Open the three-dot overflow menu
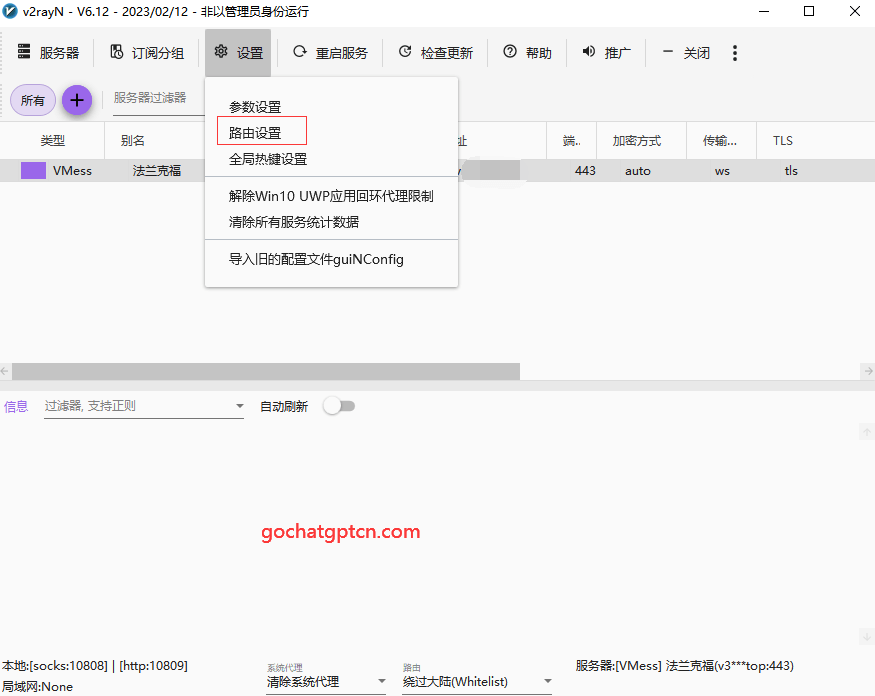 735,53
